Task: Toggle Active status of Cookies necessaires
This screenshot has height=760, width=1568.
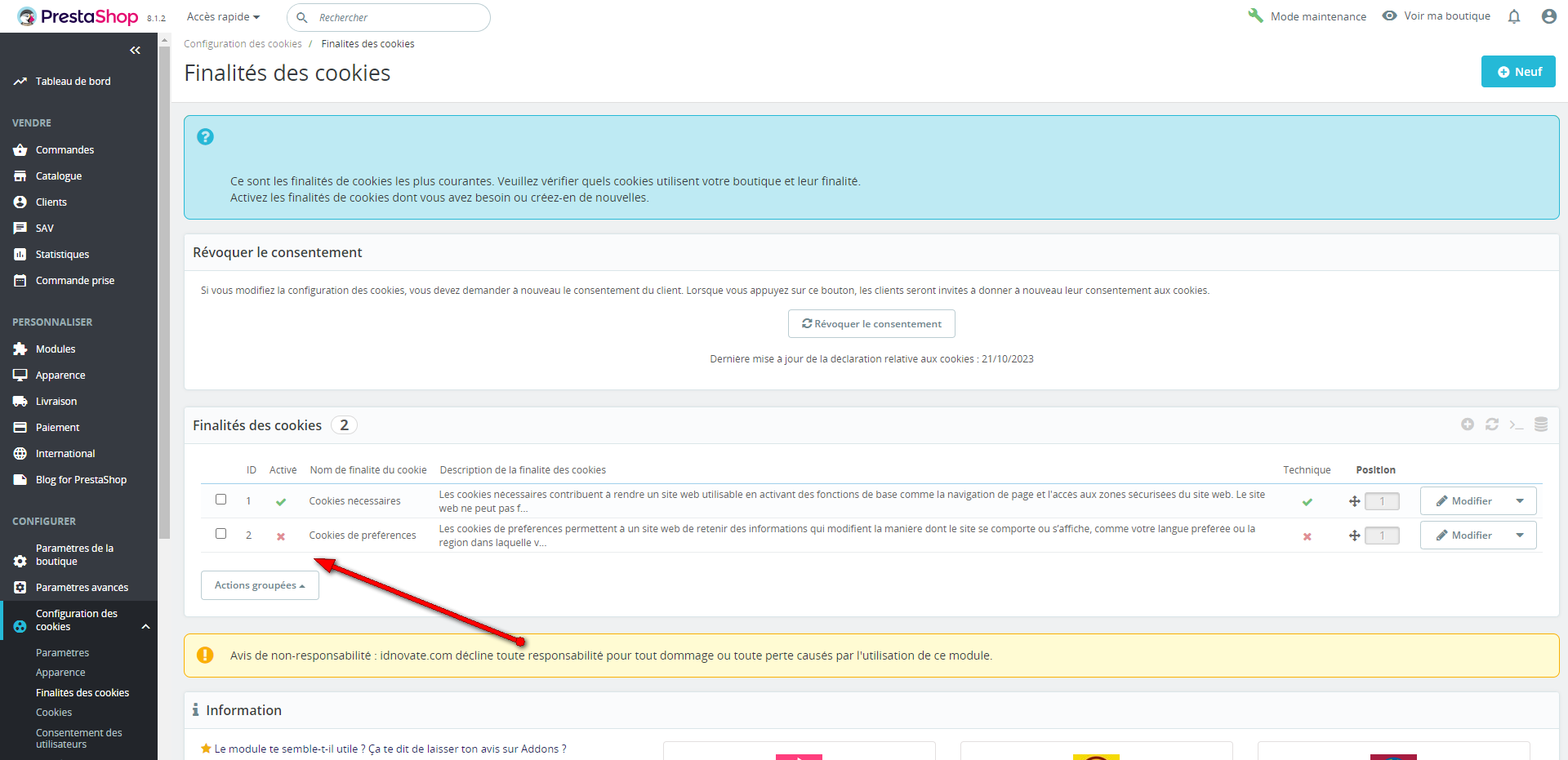Action: [x=281, y=502]
